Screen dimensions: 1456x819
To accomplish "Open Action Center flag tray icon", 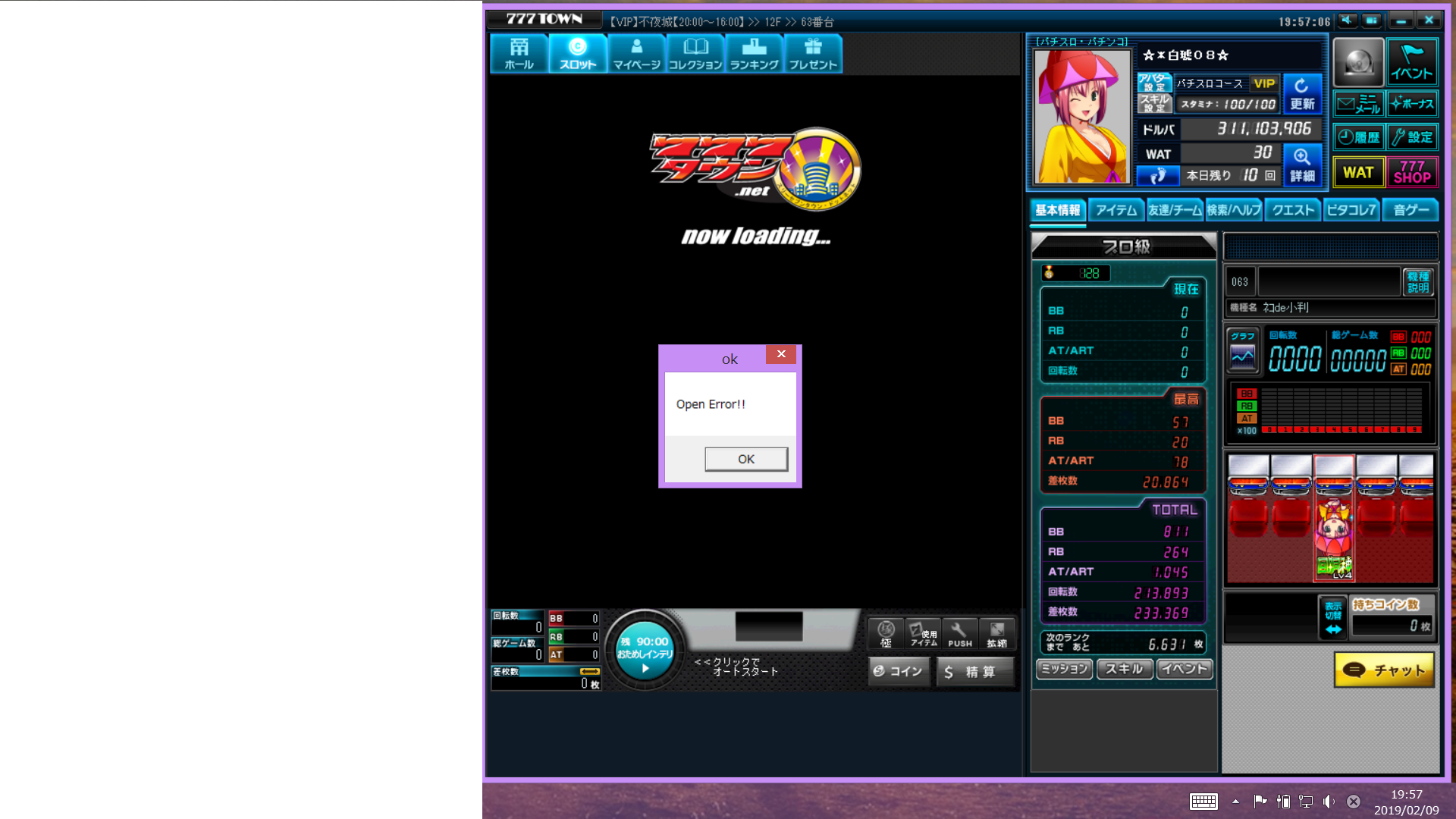I will (1260, 801).
